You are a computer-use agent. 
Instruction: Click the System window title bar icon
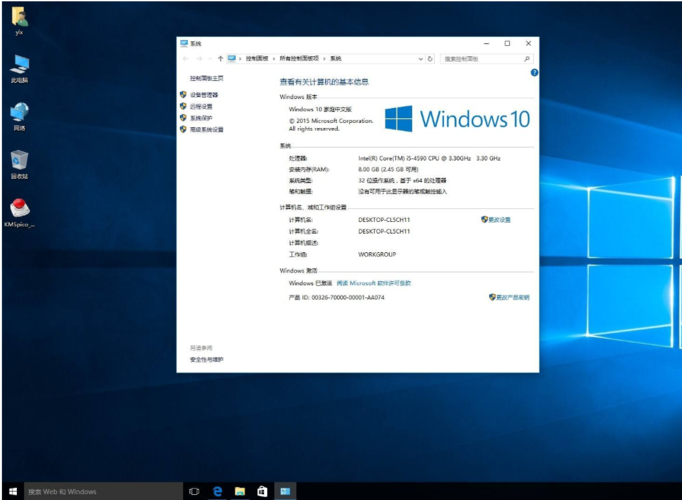tap(184, 43)
